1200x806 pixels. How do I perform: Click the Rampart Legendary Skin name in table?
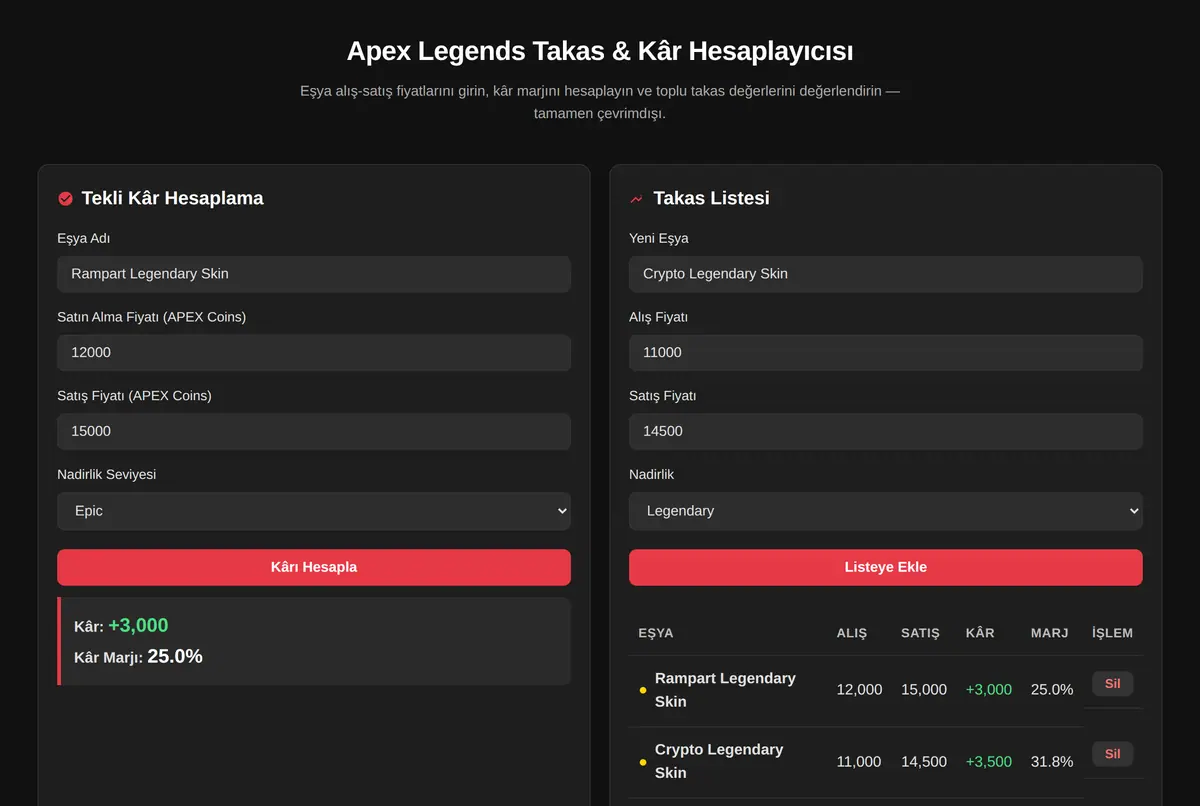coord(725,690)
